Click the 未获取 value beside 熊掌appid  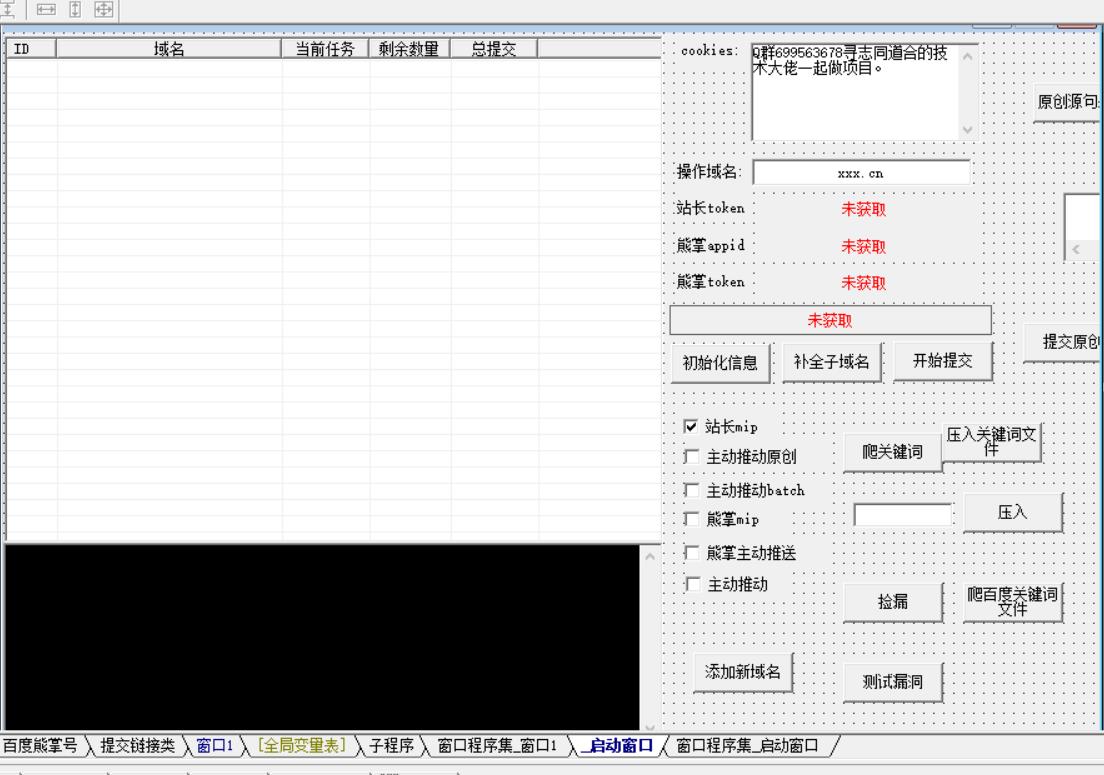pyautogui.click(x=863, y=246)
